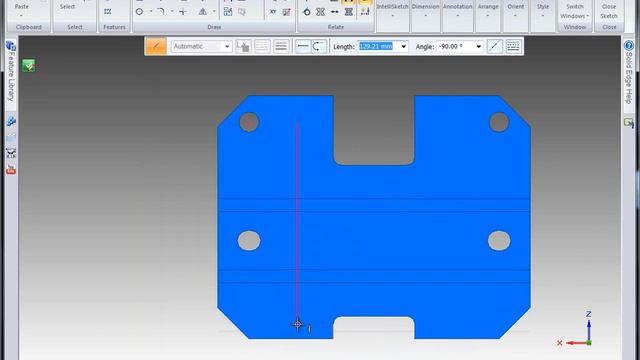Click the line color icon after Automatic
The height and width of the screenshot is (360, 640).
click(x=243, y=46)
